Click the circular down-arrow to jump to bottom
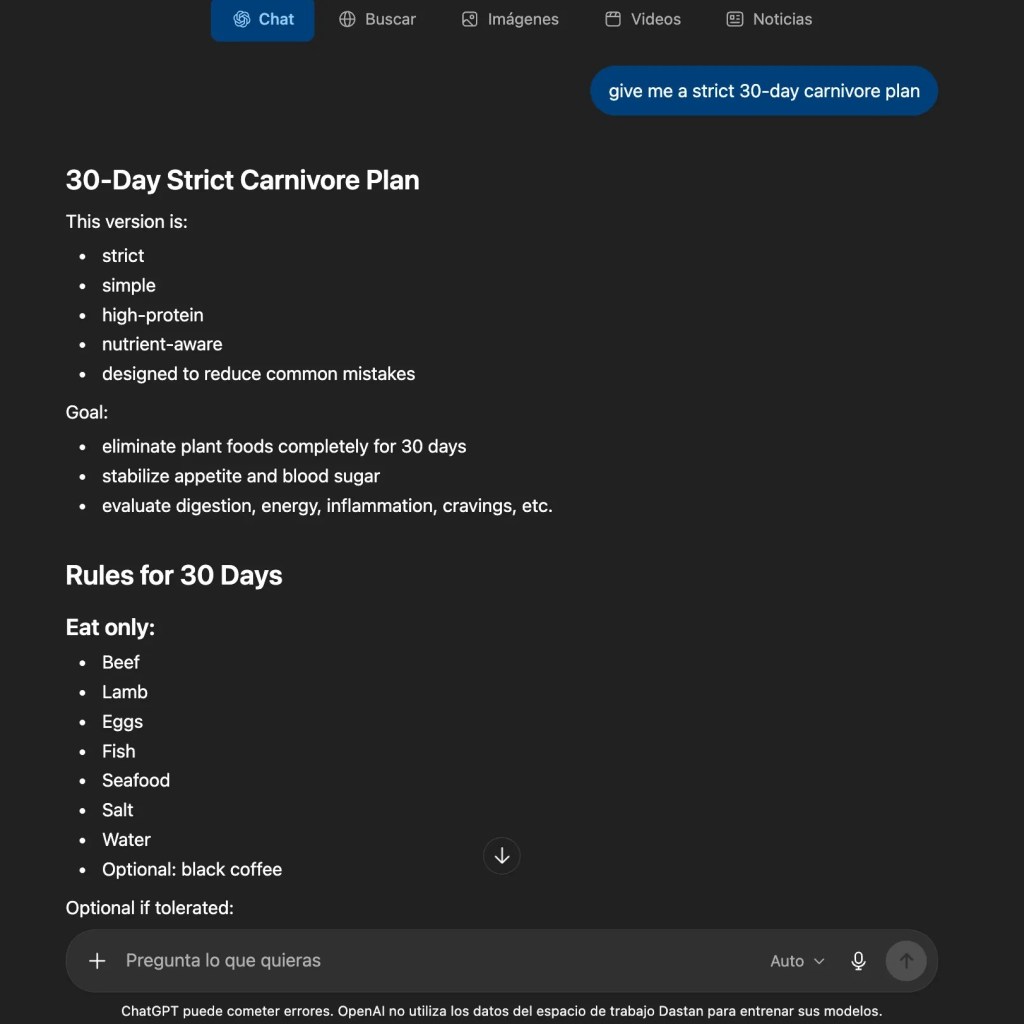 pos(502,856)
